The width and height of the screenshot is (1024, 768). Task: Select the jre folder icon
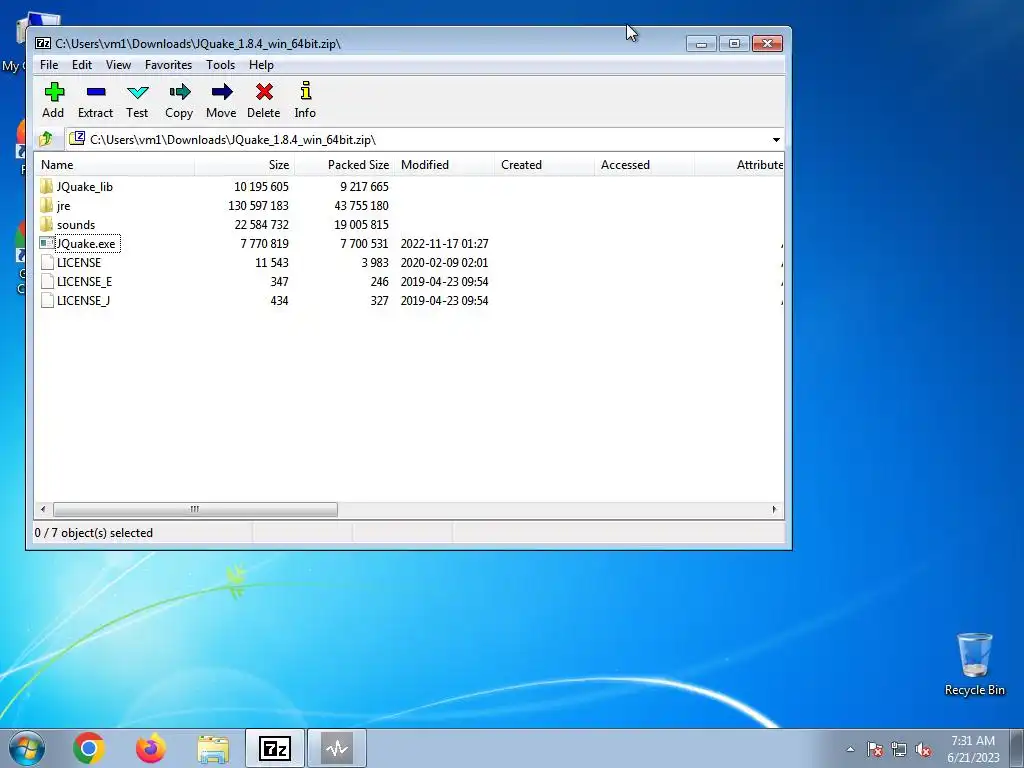pyautogui.click(x=46, y=205)
